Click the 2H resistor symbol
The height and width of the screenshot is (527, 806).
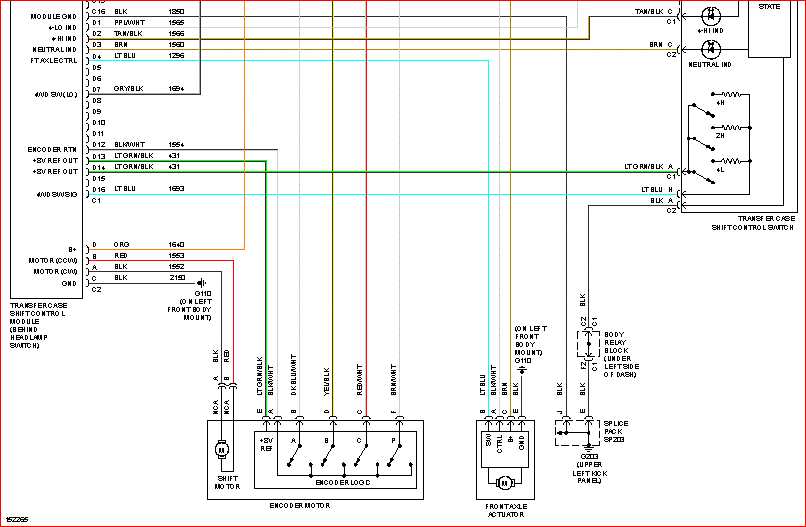730,127
